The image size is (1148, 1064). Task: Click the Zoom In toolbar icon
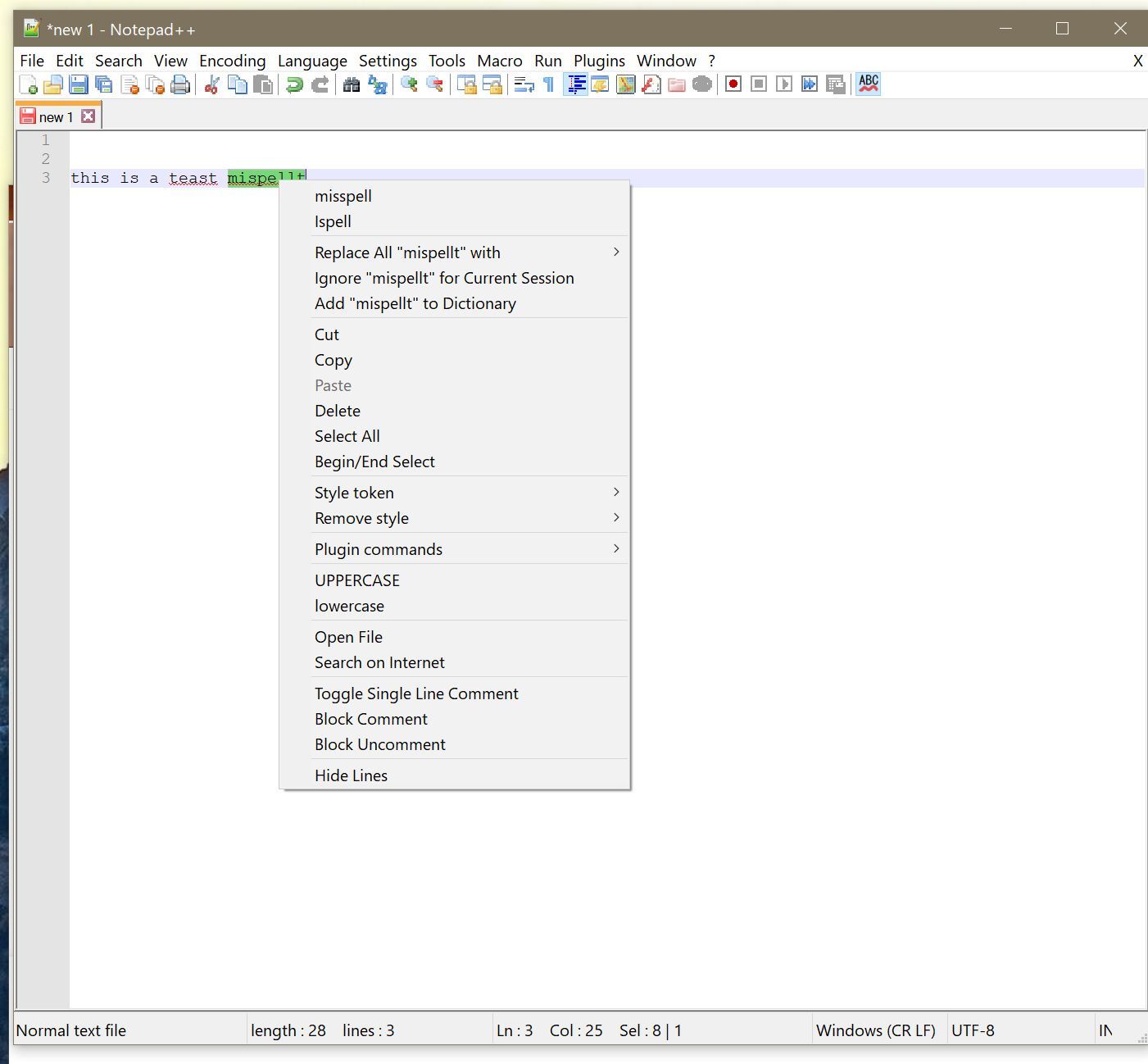point(409,84)
